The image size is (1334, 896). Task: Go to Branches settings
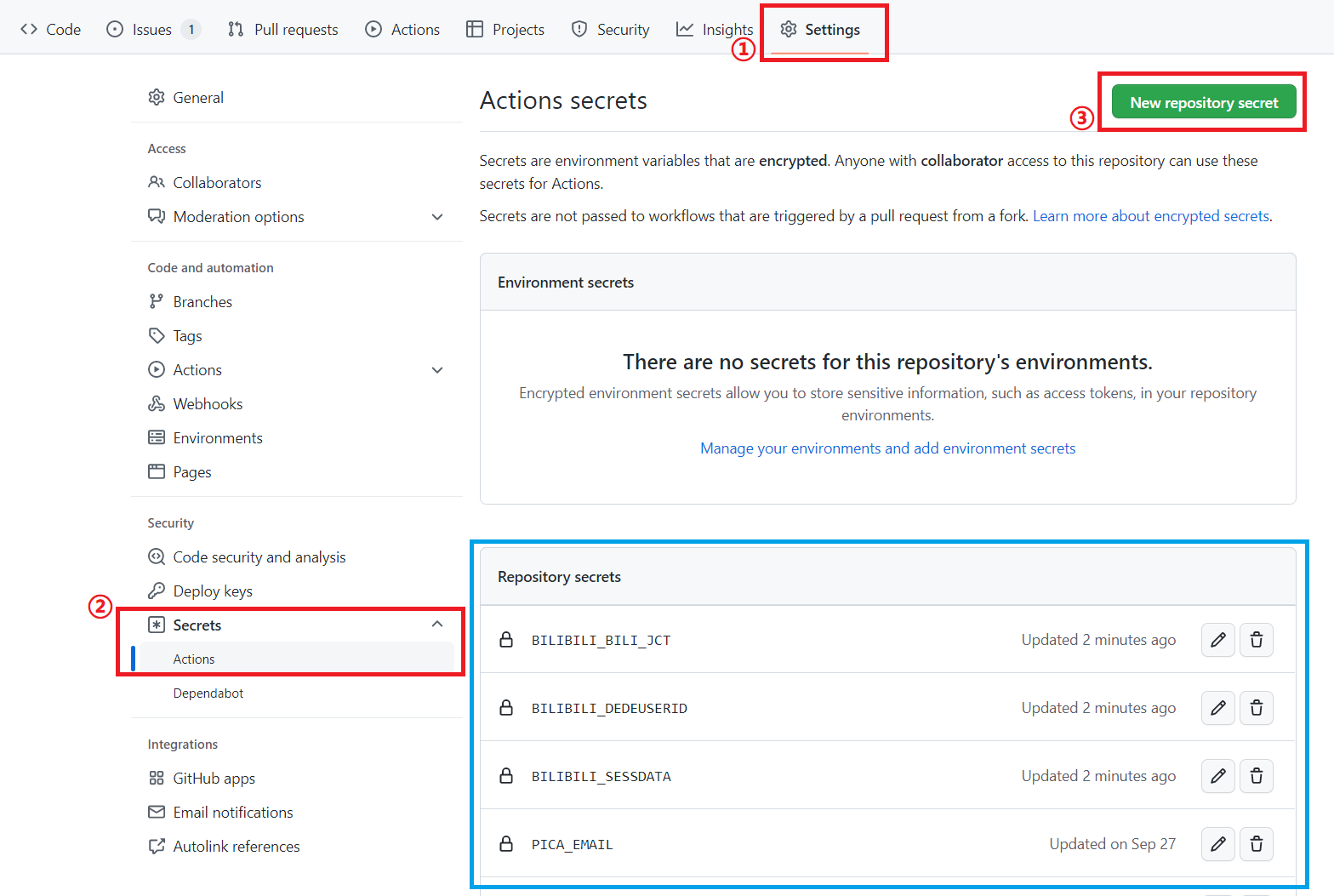coord(296,302)
